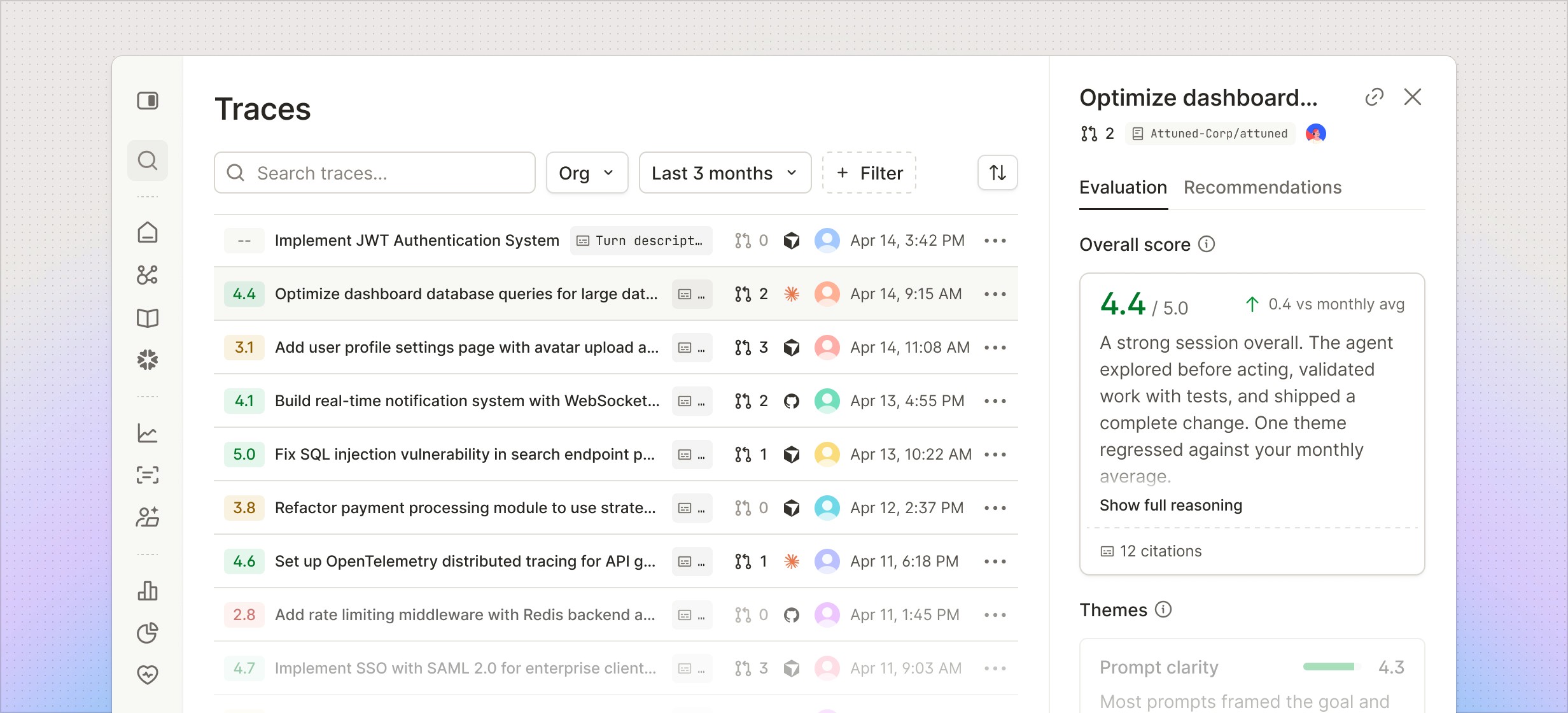1568x713 pixels.
Task: Open Implement SSO with SAML 2.0 trace
Action: (465, 668)
